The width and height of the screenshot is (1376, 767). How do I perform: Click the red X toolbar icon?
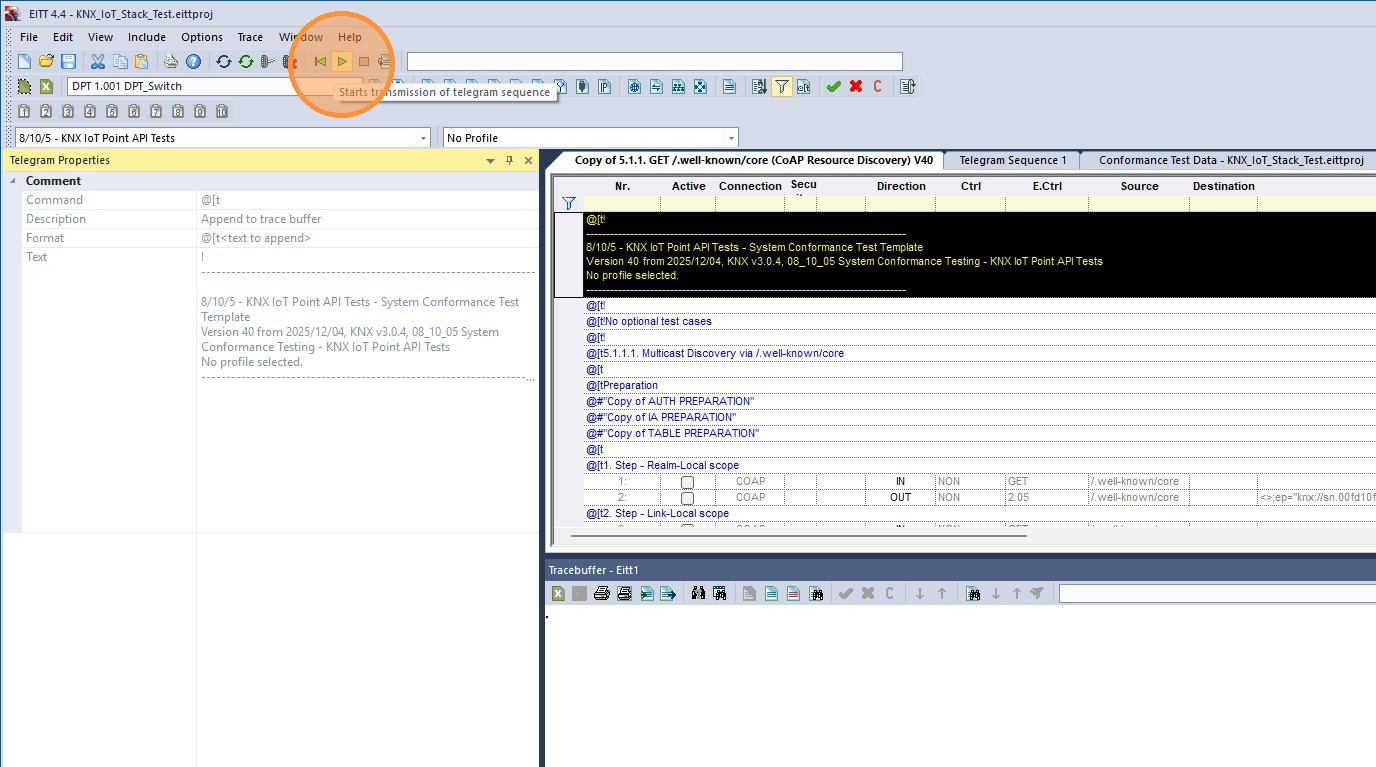tap(855, 87)
